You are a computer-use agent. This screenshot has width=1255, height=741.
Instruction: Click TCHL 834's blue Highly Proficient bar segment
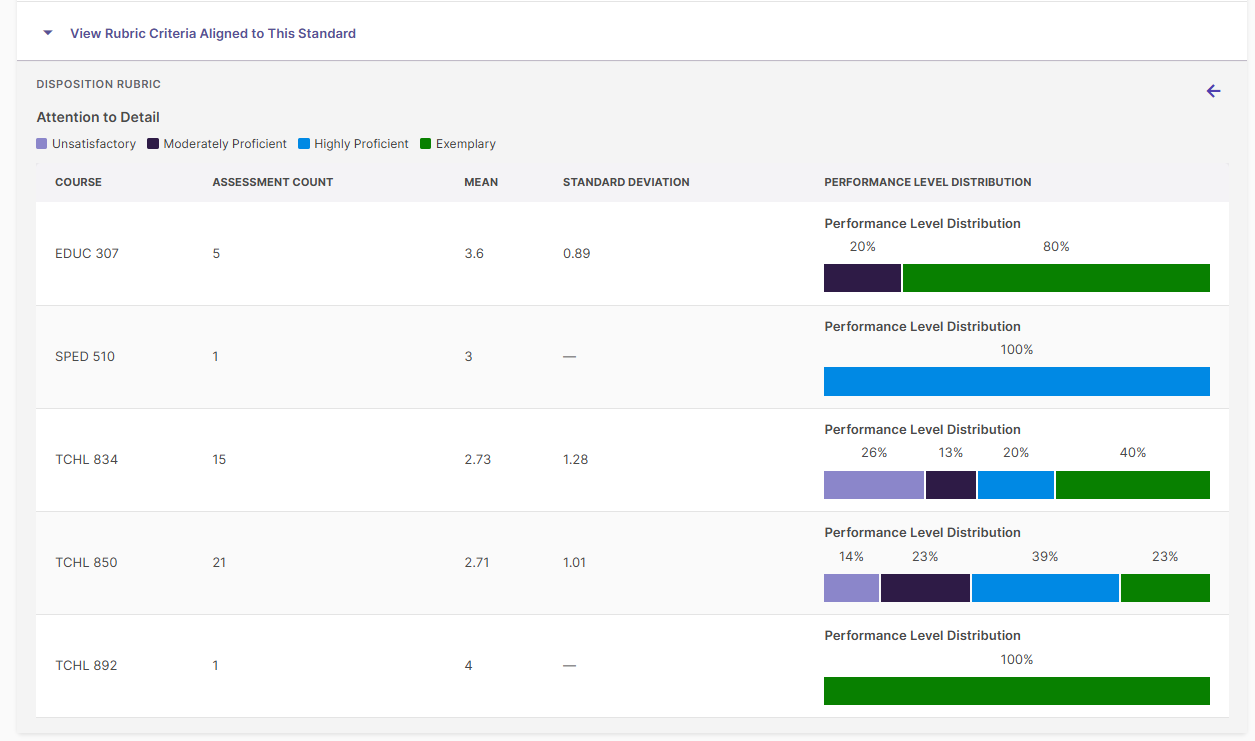1016,485
